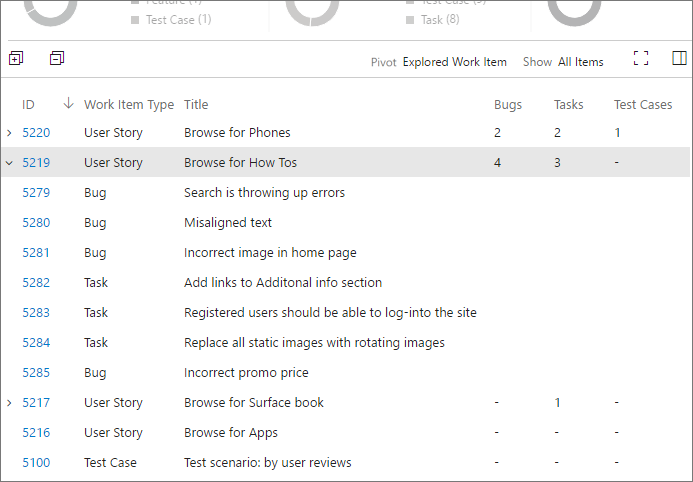Click the Title column header
The image size is (693, 482).
pyautogui.click(x=196, y=105)
